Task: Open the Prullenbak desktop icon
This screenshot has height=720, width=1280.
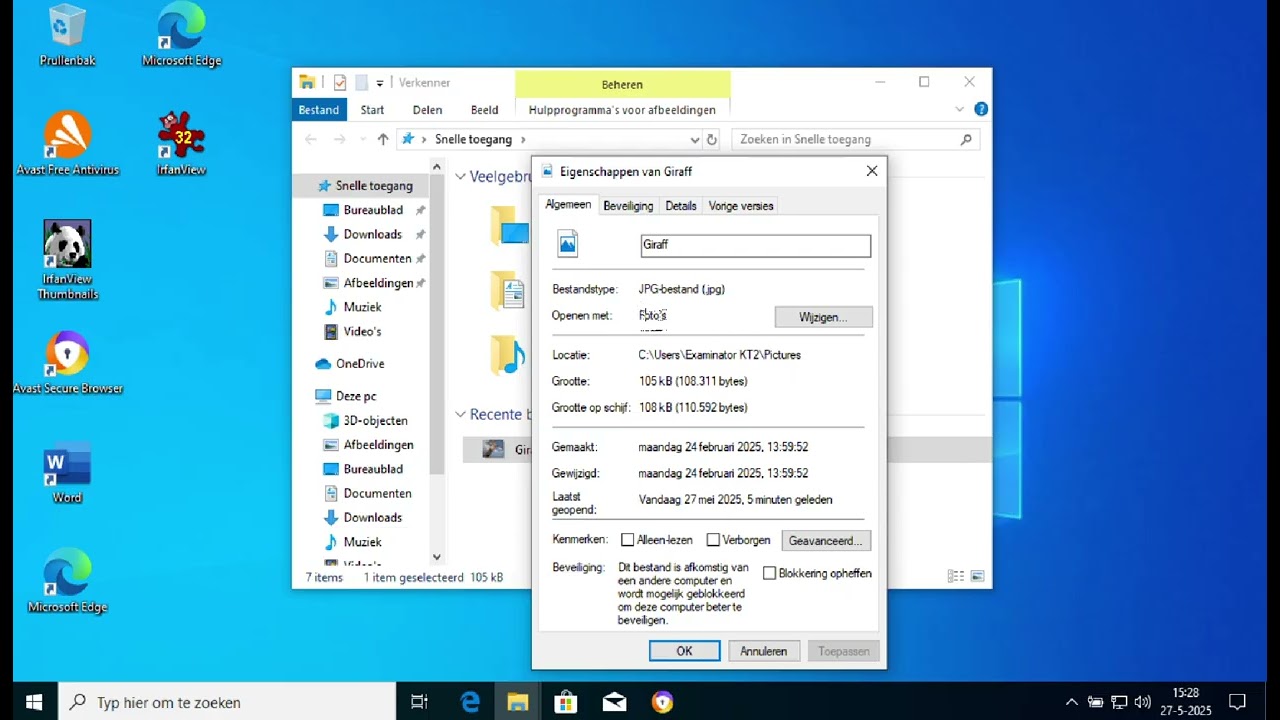Action: click(67, 36)
